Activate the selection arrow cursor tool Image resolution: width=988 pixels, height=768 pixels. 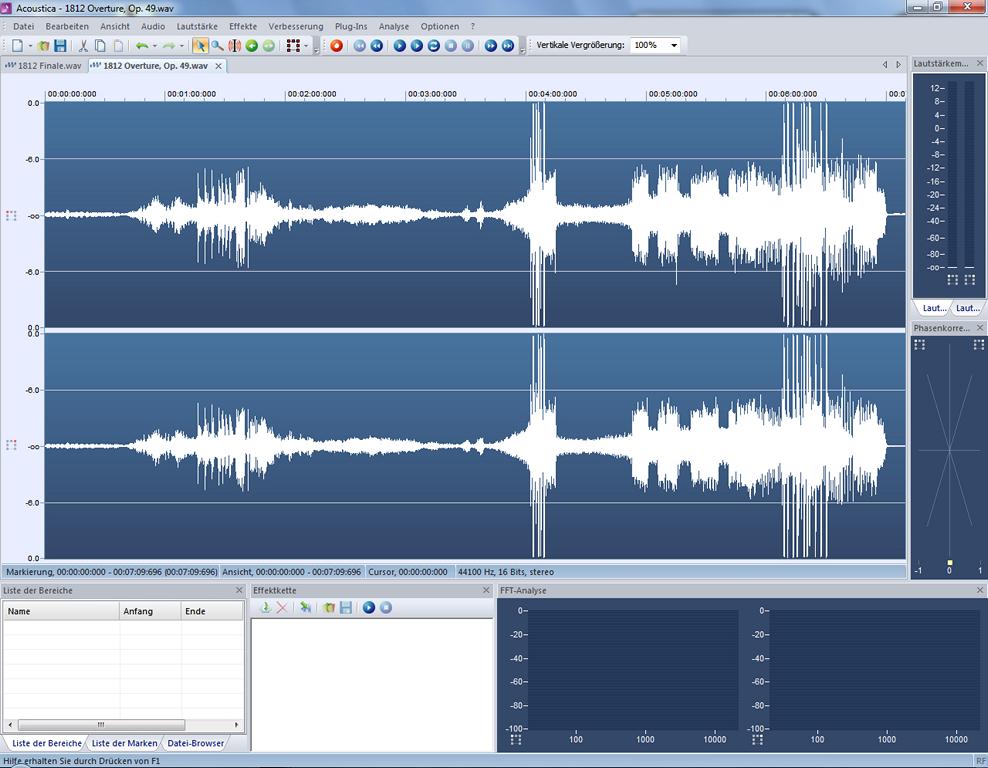click(200, 46)
